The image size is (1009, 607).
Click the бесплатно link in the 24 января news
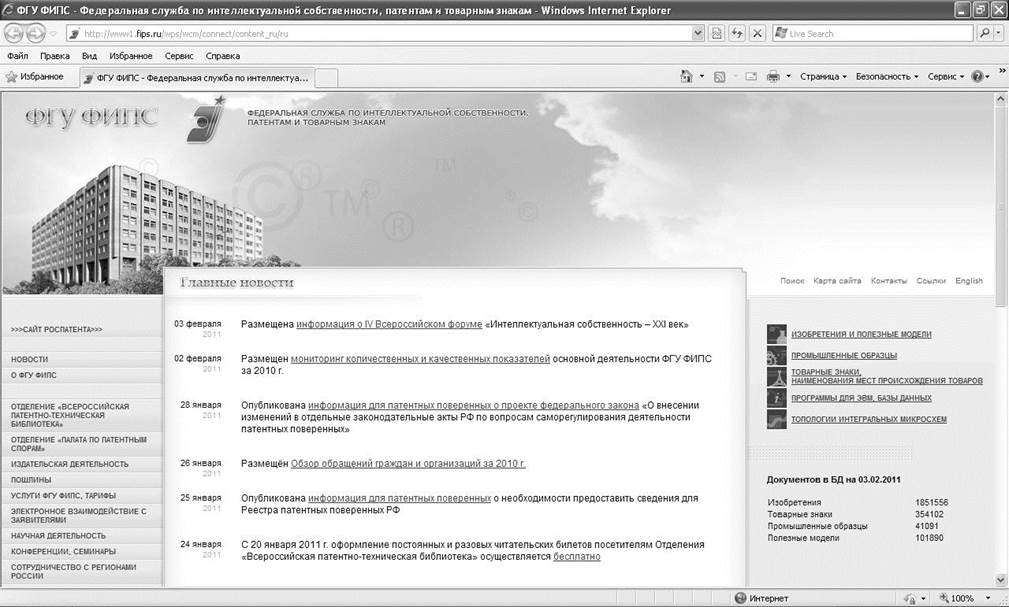[577, 556]
